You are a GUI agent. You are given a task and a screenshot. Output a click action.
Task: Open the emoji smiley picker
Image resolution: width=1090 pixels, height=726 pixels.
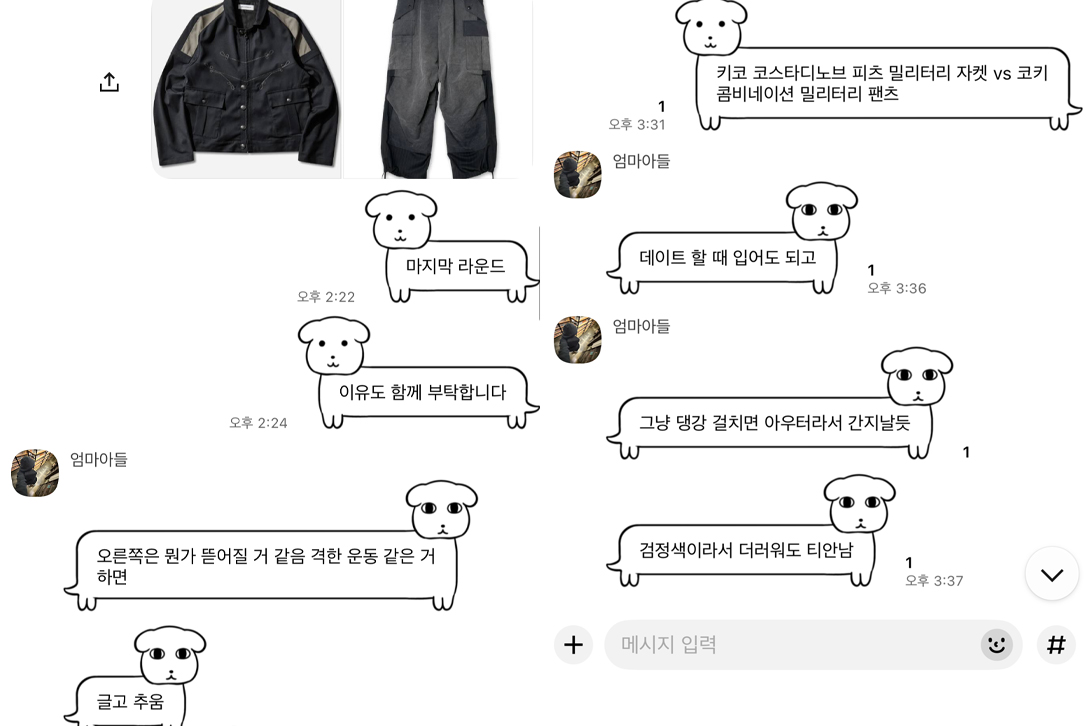[x=997, y=645]
